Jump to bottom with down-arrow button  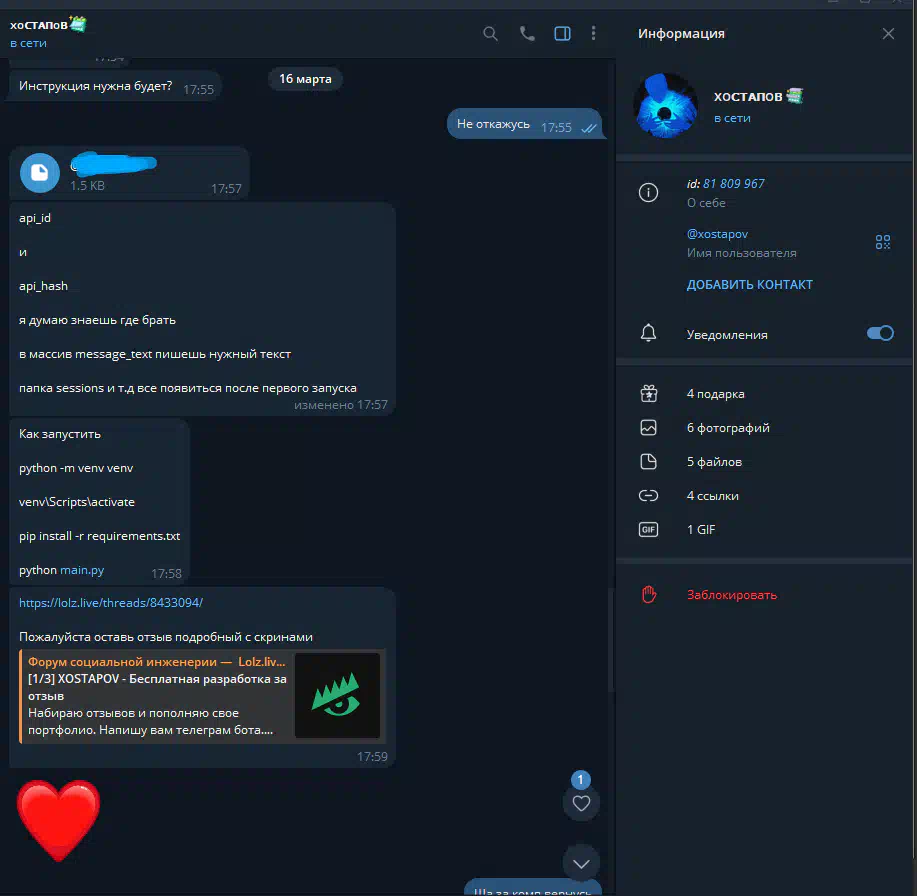click(581, 863)
